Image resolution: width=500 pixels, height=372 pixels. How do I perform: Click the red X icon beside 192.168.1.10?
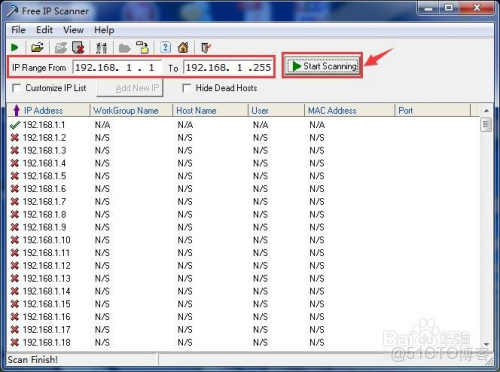click(15, 240)
